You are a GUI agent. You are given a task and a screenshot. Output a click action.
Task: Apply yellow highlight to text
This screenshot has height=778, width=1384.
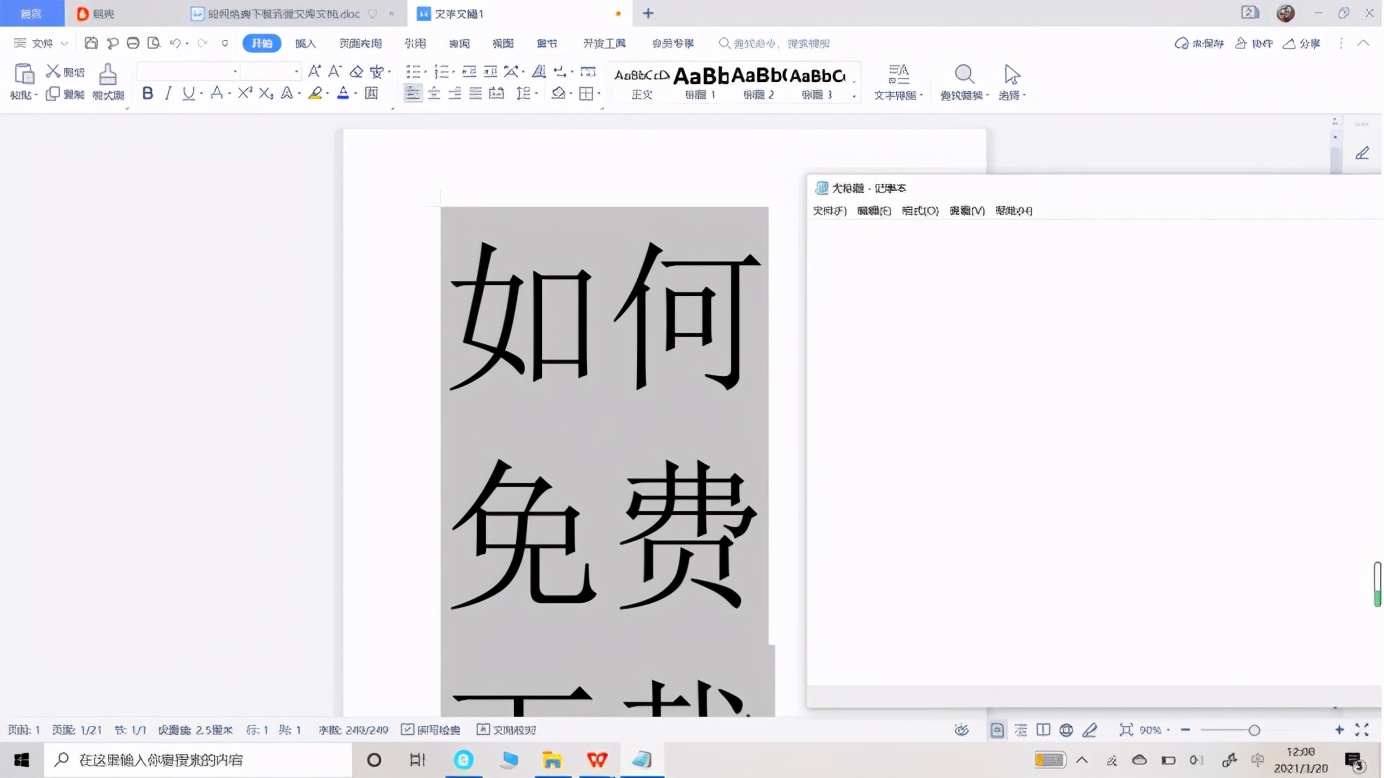[x=315, y=92]
